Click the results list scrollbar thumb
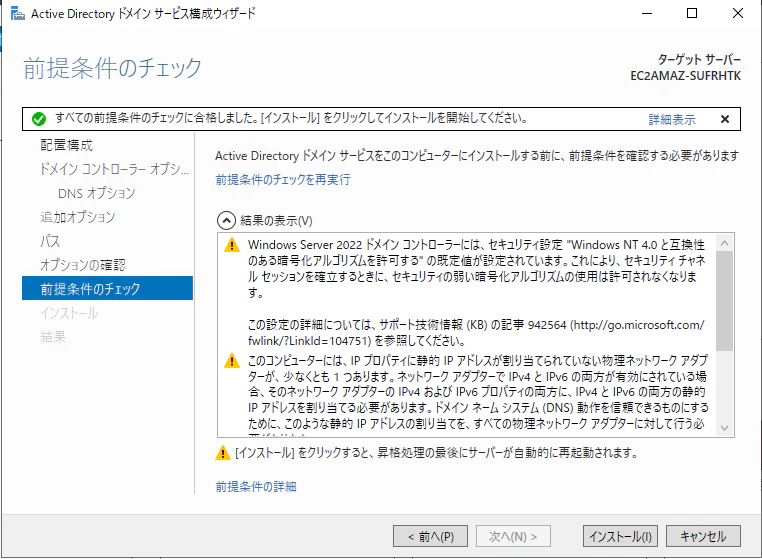762x559 pixels. [725, 301]
